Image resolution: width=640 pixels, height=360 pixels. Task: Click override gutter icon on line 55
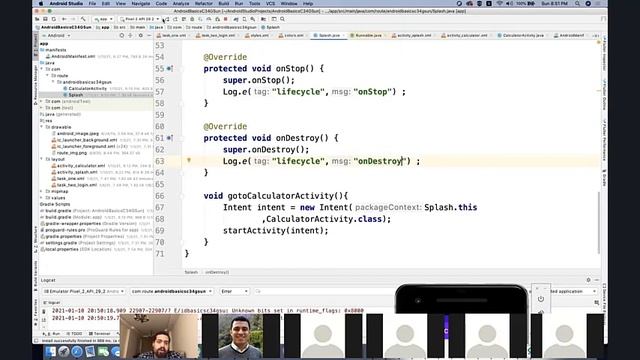(x=169, y=69)
